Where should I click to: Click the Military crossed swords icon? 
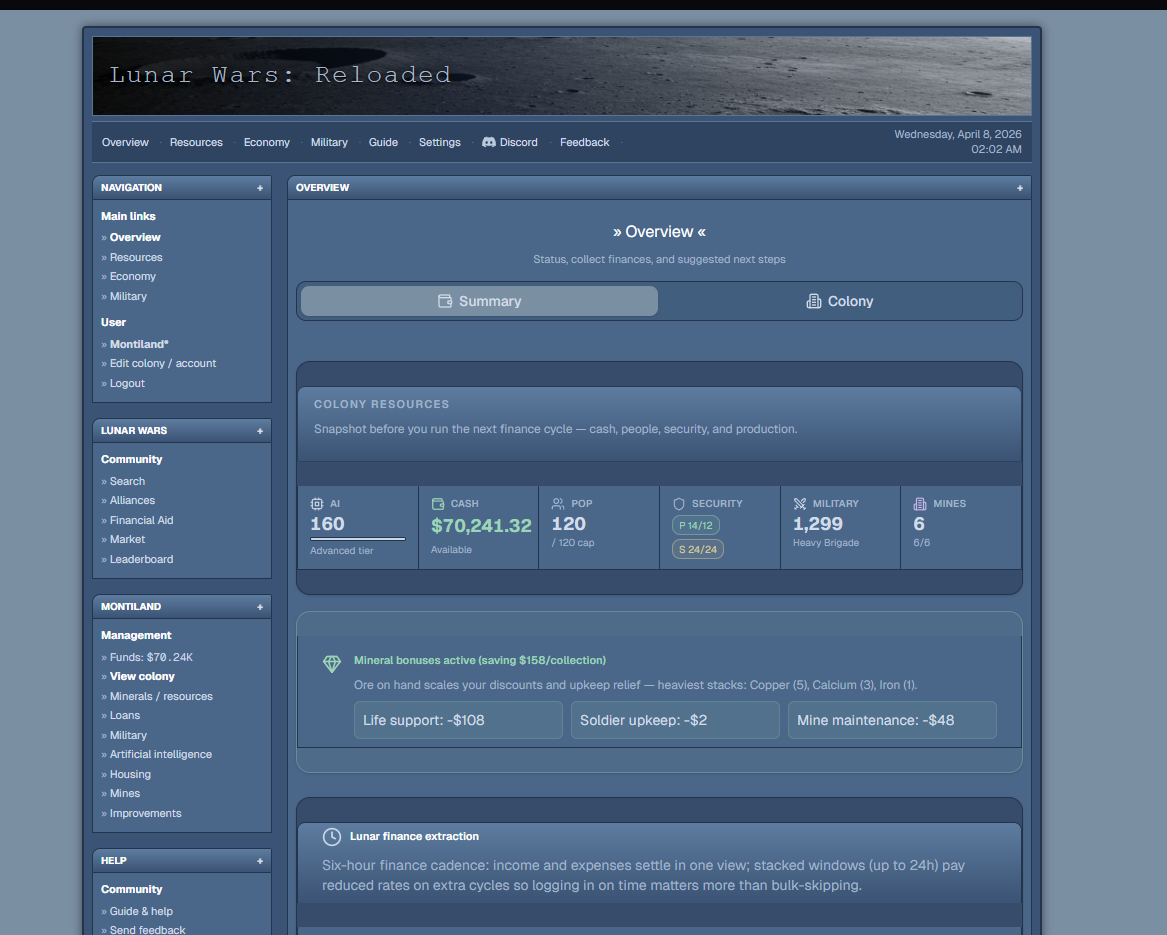point(800,504)
